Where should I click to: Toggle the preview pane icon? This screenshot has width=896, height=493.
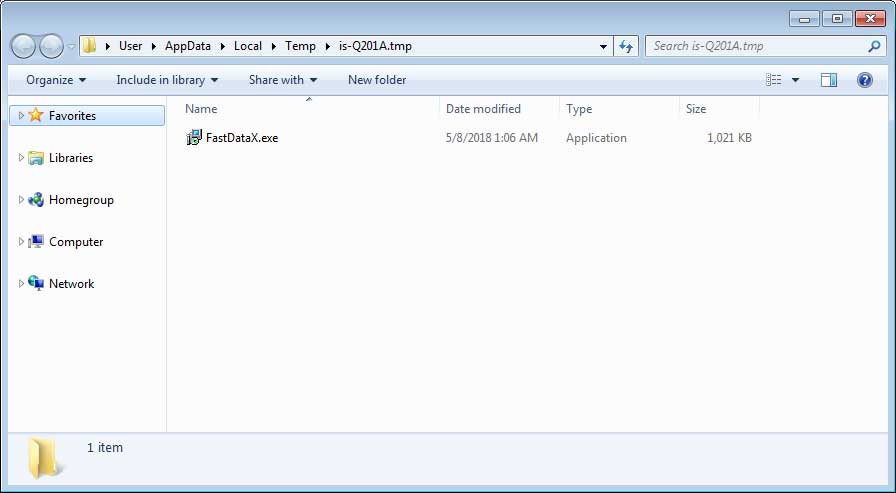[x=828, y=80]
